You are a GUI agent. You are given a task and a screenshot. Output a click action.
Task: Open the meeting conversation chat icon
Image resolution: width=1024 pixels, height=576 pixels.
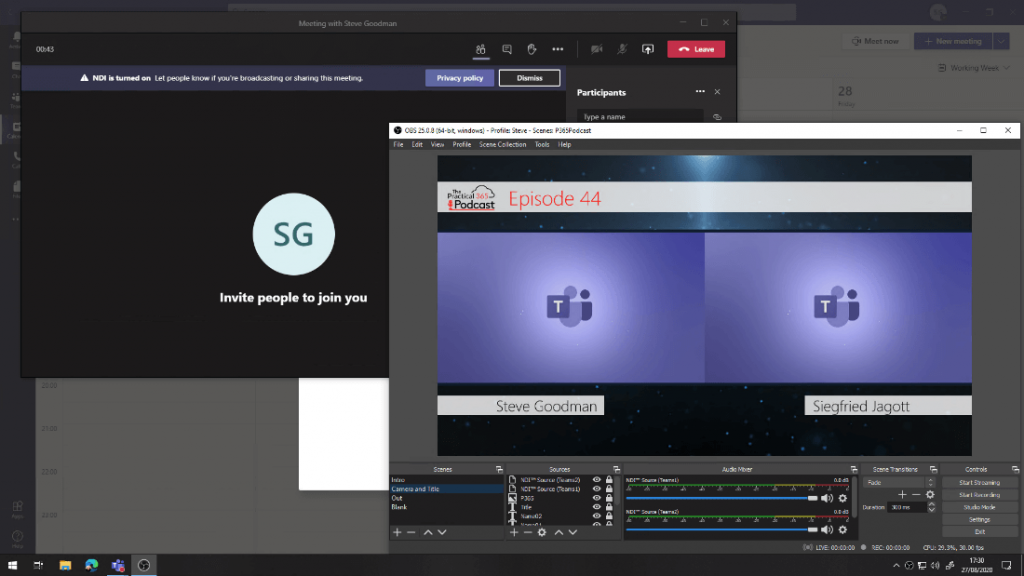(507, 49)
